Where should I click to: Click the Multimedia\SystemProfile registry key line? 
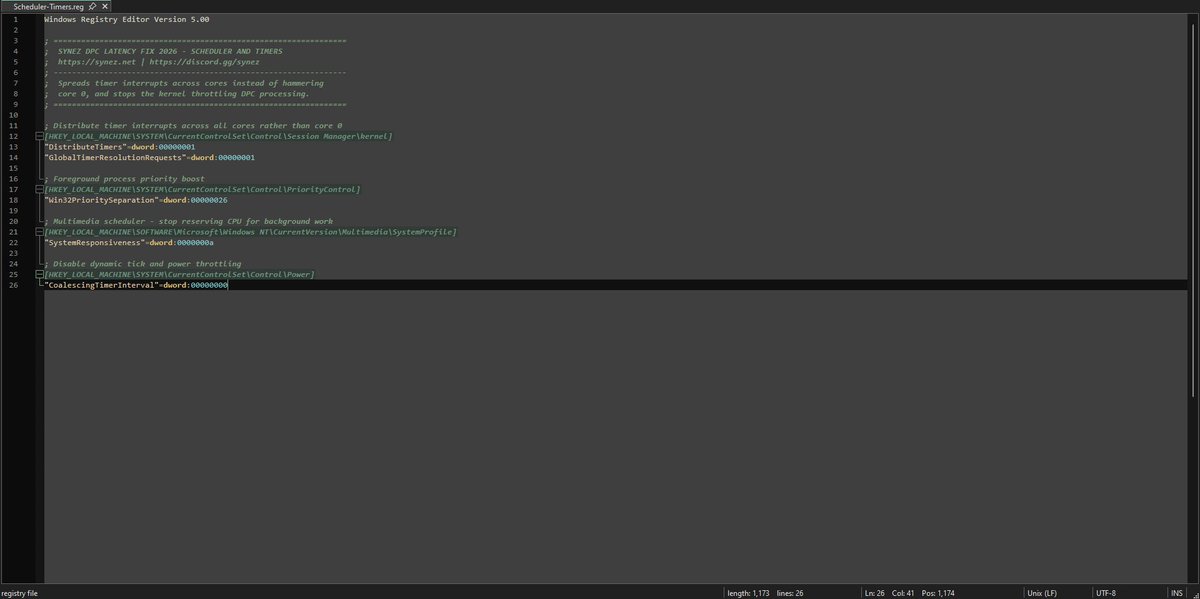coord(250,232)
